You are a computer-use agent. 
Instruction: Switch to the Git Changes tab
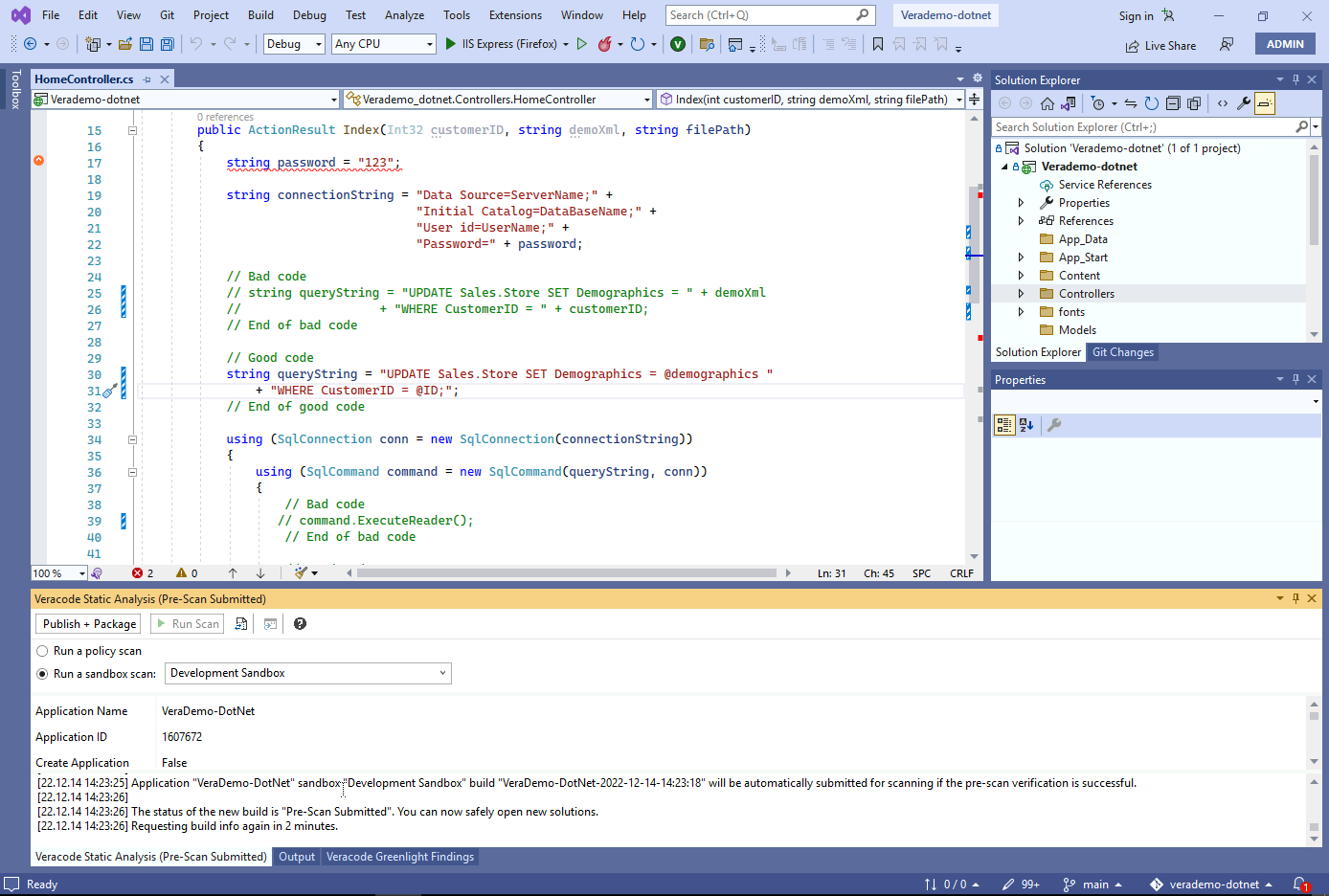click(x=1123, y=352)
